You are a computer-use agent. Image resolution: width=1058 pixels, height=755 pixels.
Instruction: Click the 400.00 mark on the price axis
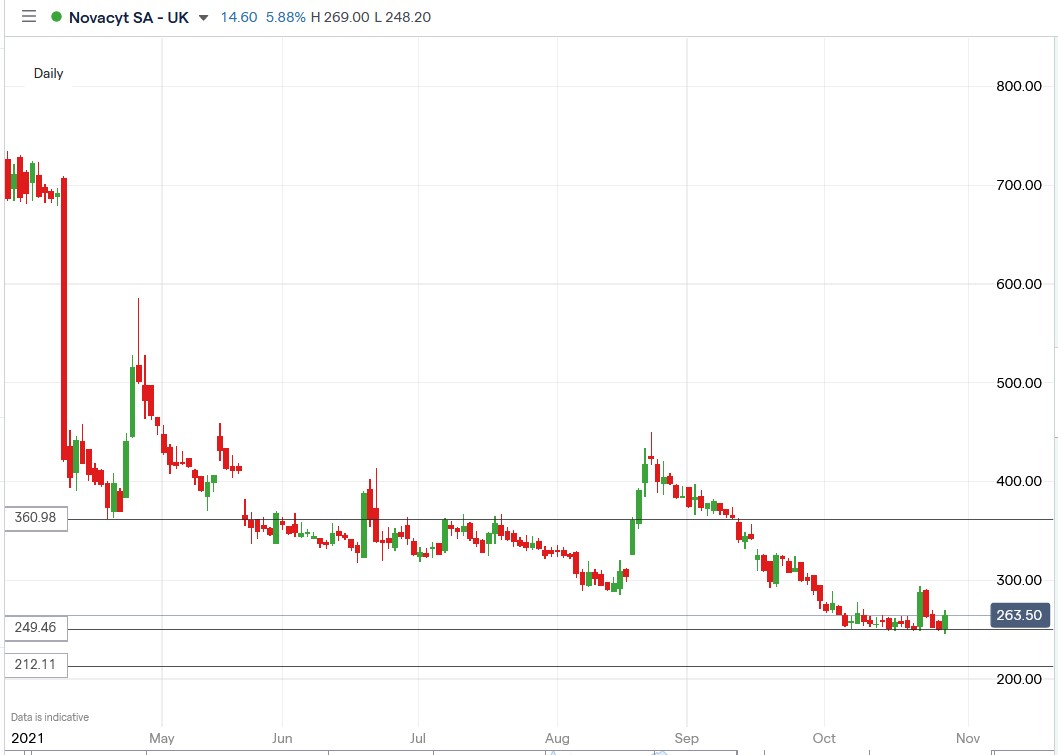[x=1018, y=481]
